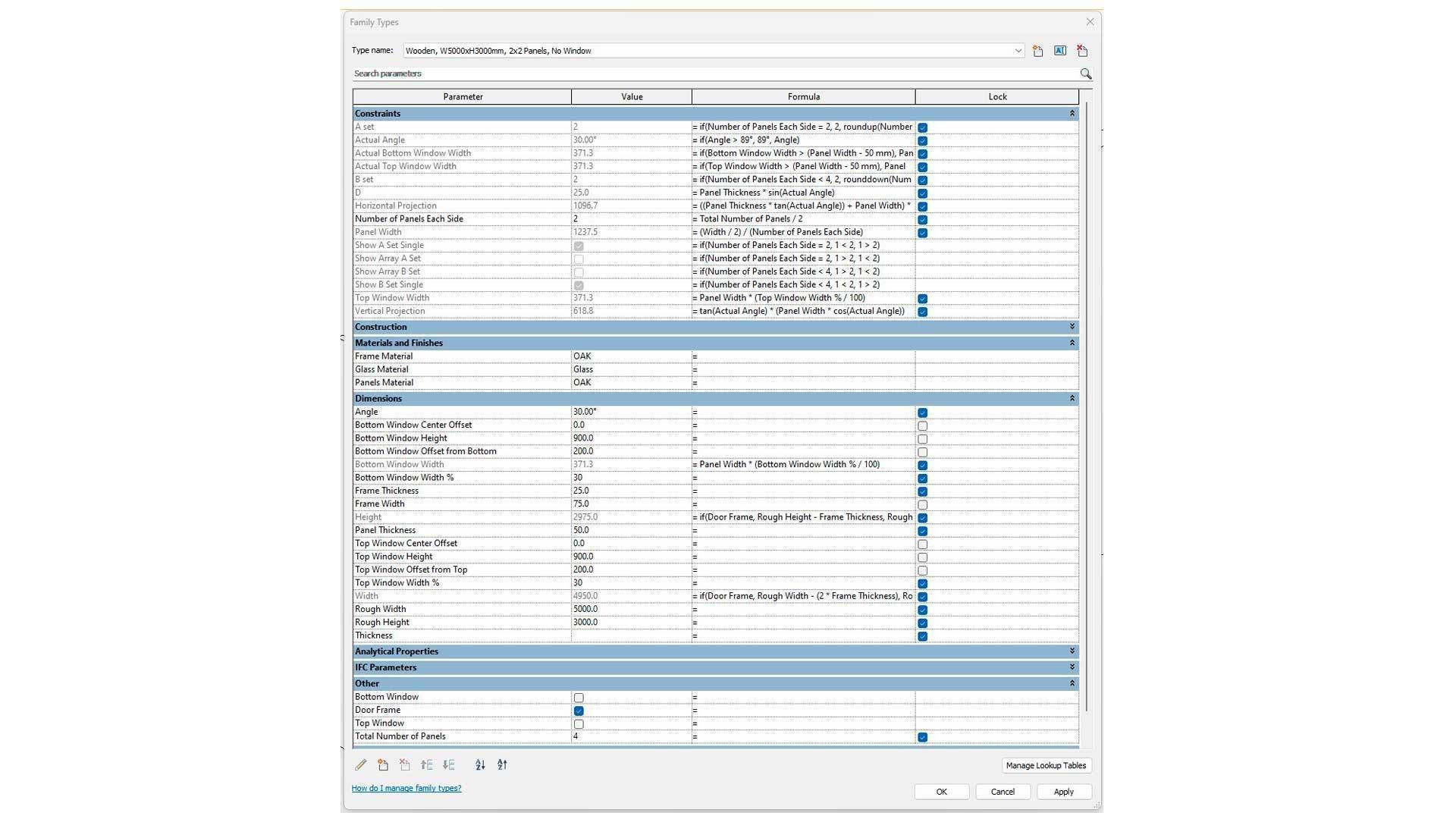Collapse the Materials and Finishes group
The height and width of the screenshot is (819, 1456).
[x=1072, y=343]
